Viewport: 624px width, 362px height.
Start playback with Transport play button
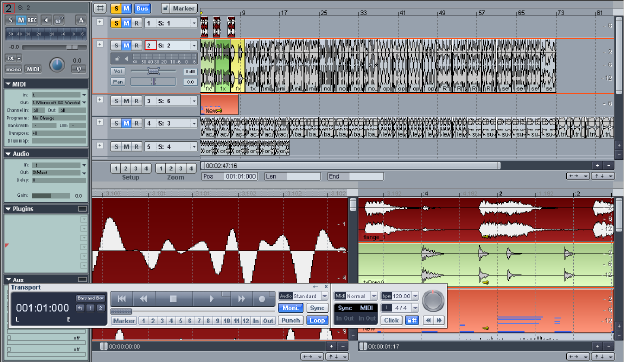[x=211, y=299]
